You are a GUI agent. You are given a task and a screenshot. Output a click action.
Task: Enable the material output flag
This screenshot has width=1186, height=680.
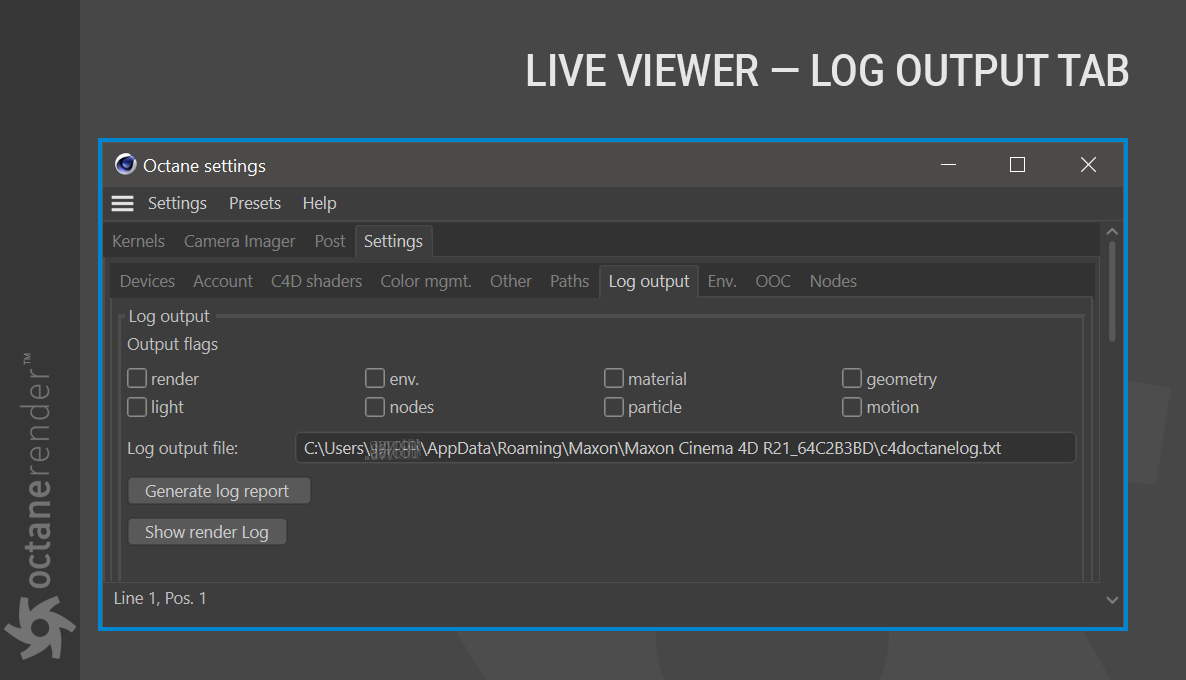coord(614,378)
